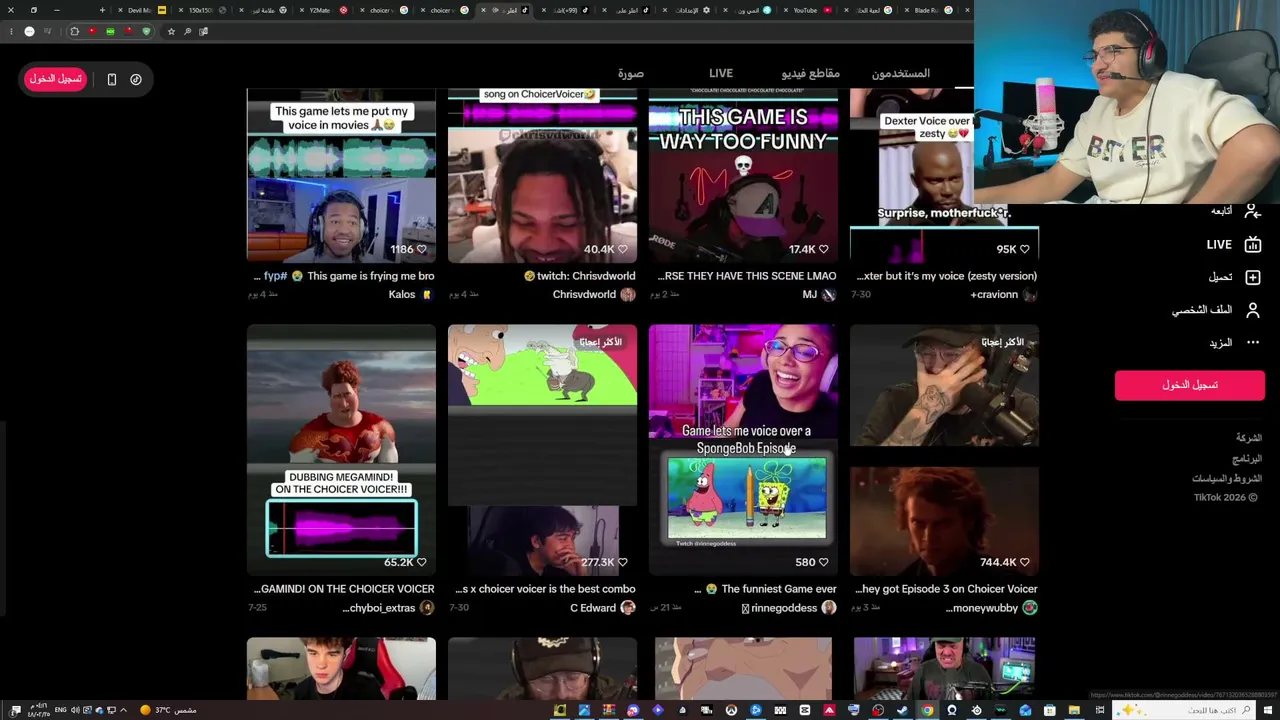The width and height of the screenshot is (1280, 720).
Task: Open the LIVE sidebar icon
Action: [1252, 244]
